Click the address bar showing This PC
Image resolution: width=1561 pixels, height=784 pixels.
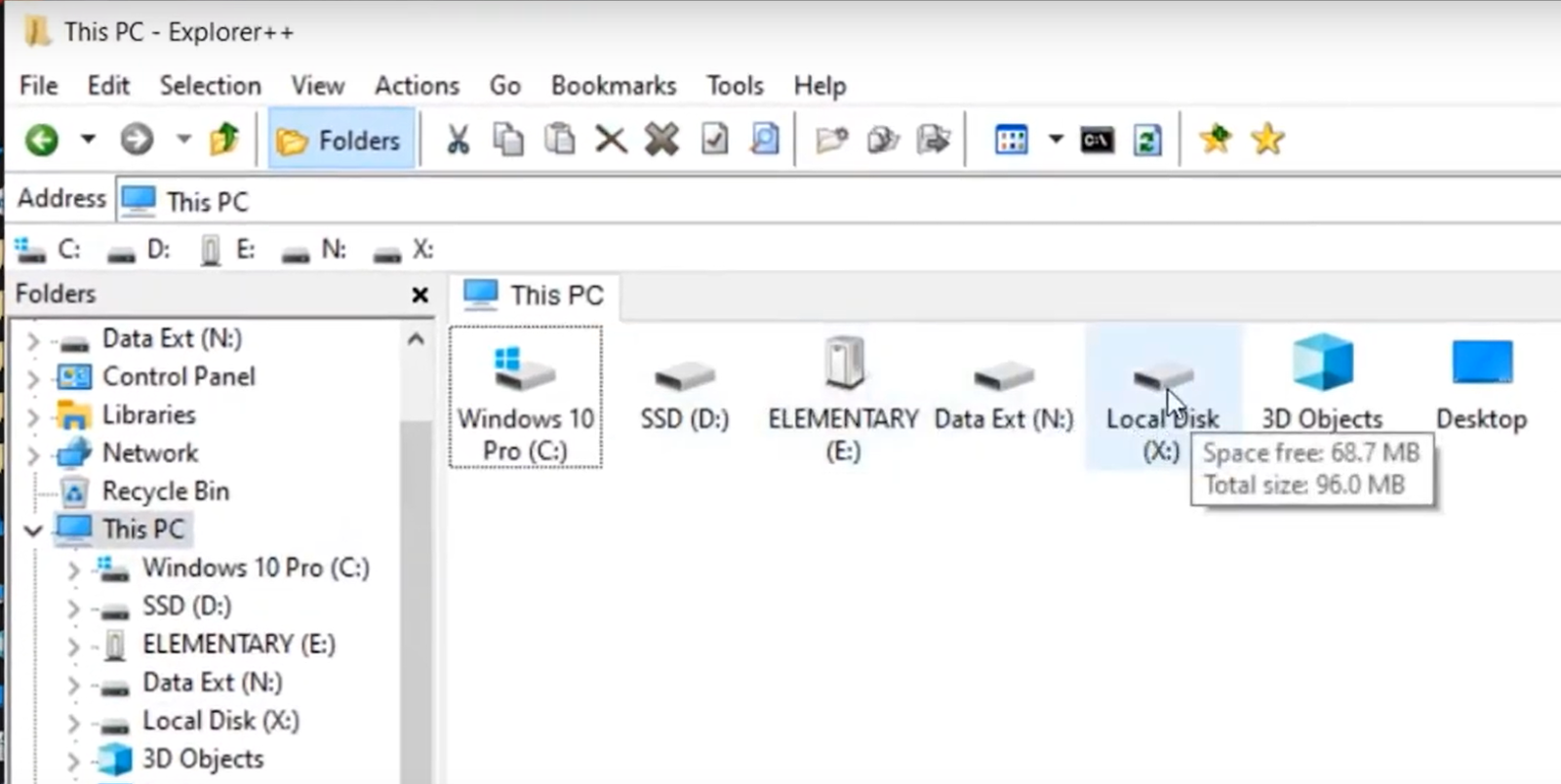coord(839,201)
